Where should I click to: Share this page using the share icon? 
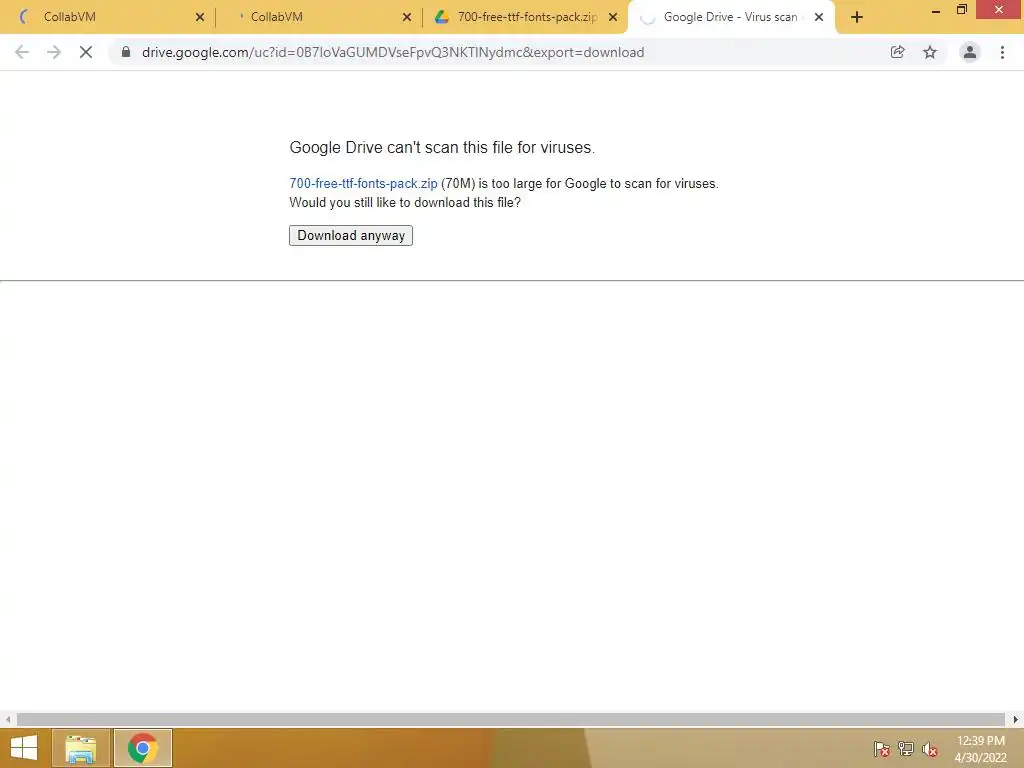[897, 52]
